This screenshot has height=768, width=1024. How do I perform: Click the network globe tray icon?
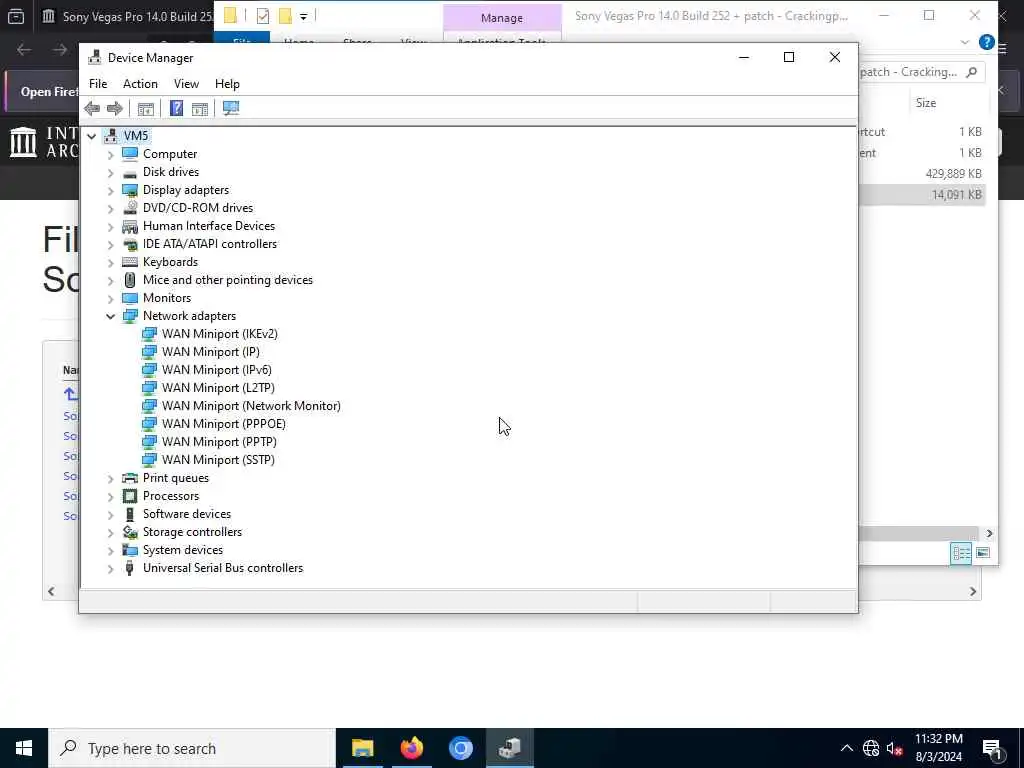871,748
